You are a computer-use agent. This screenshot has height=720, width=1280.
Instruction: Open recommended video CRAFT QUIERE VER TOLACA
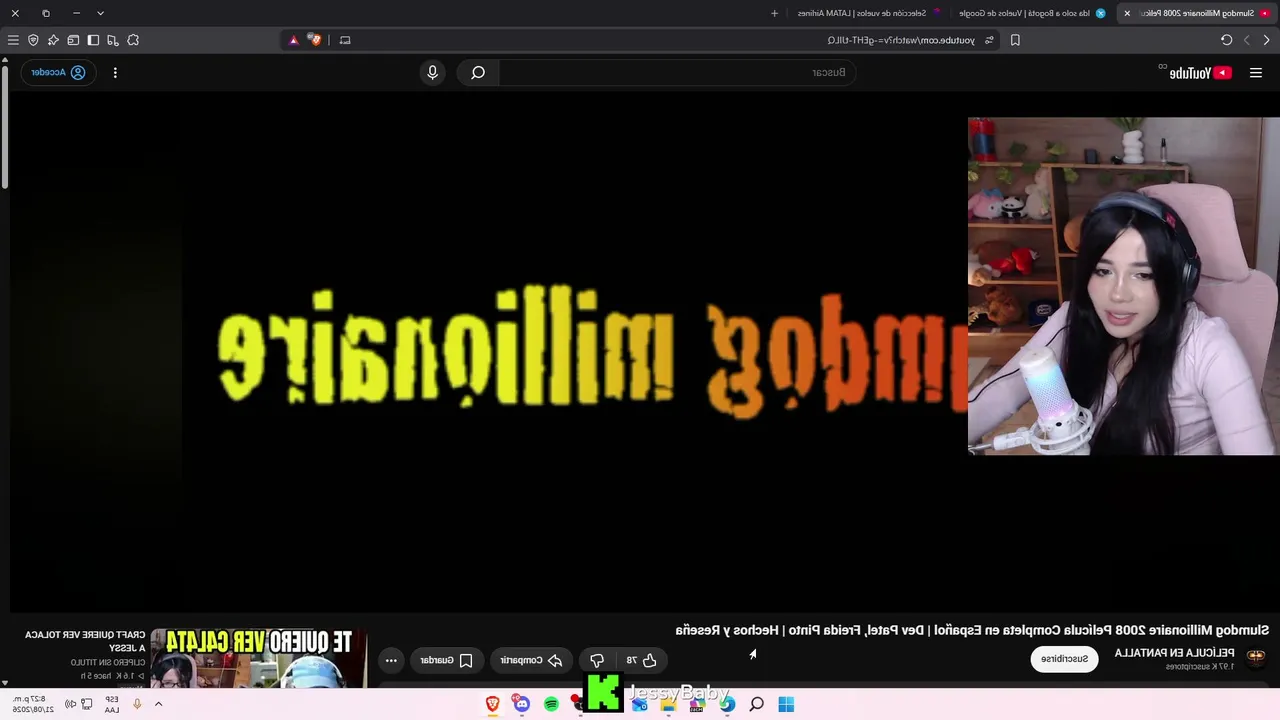[85, 641]
